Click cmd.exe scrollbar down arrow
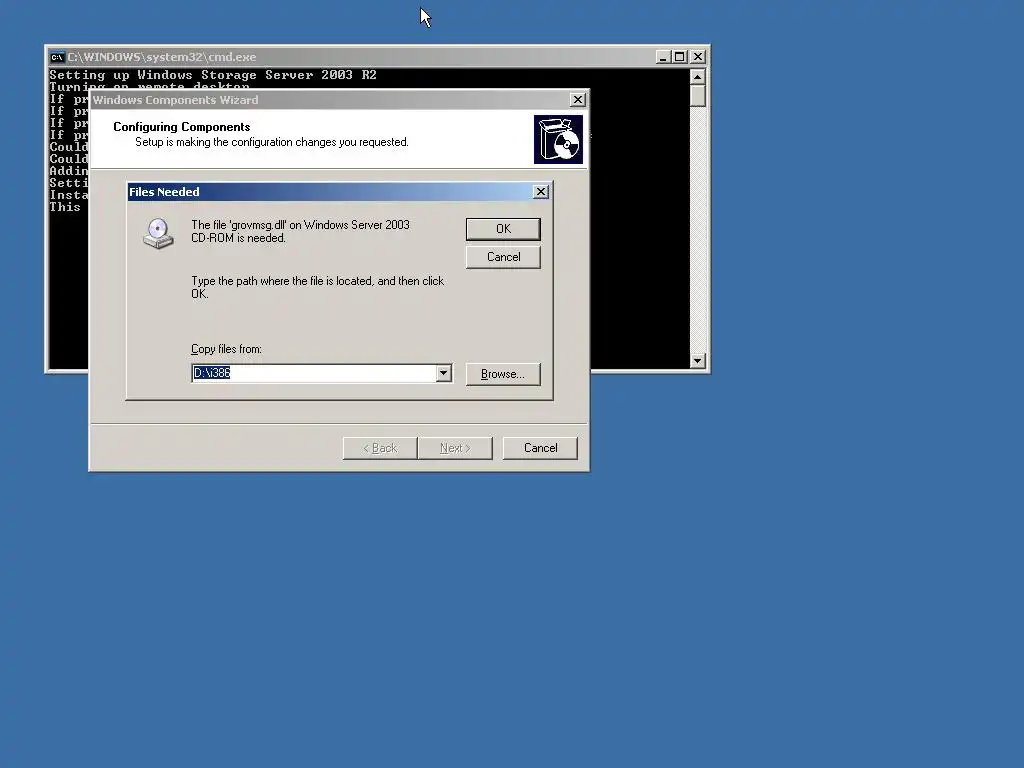This screenshot has height=768, width=1024. click(x=697, y=361)
